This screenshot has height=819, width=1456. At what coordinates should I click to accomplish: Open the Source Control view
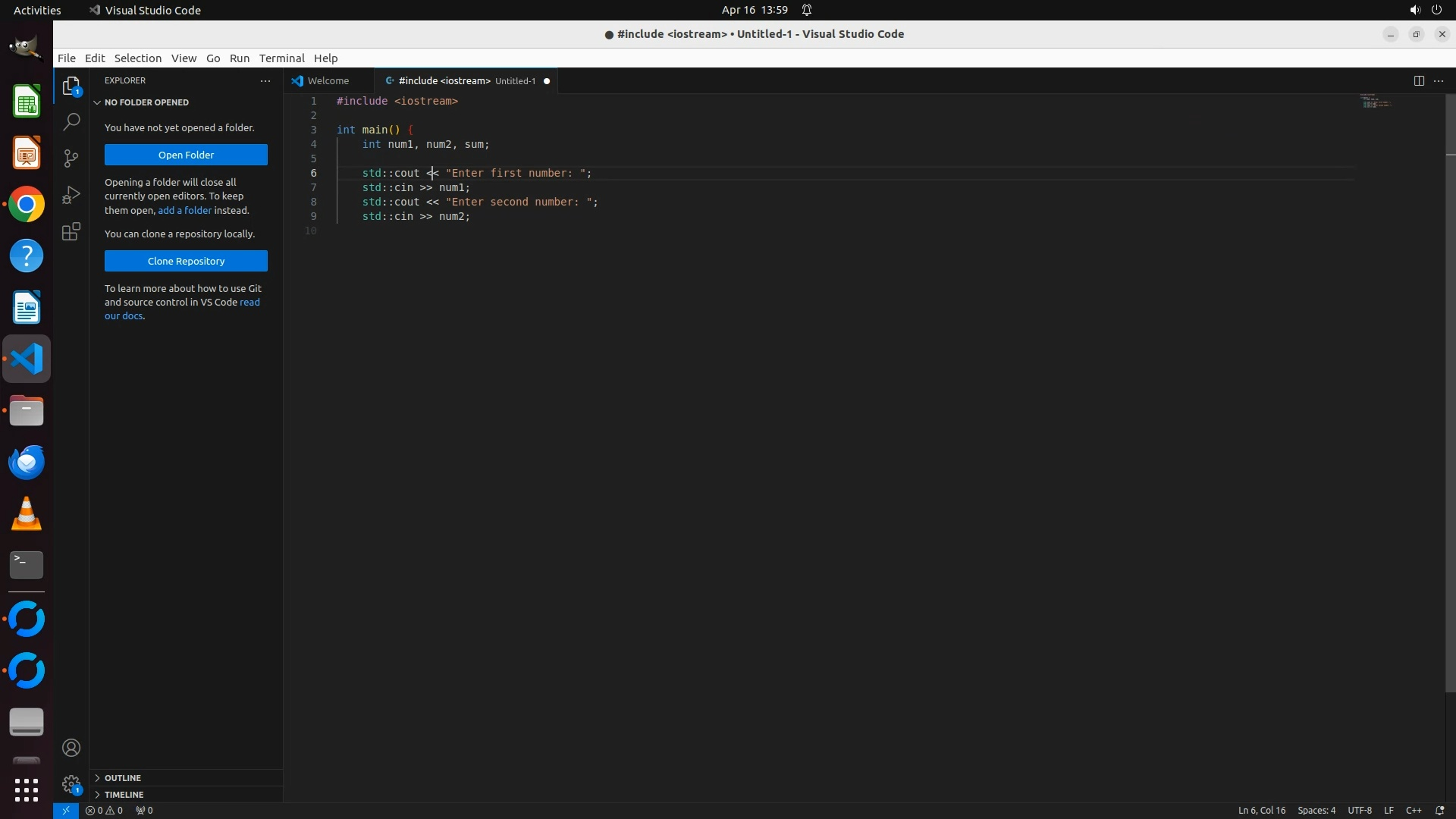pos(71,158)
